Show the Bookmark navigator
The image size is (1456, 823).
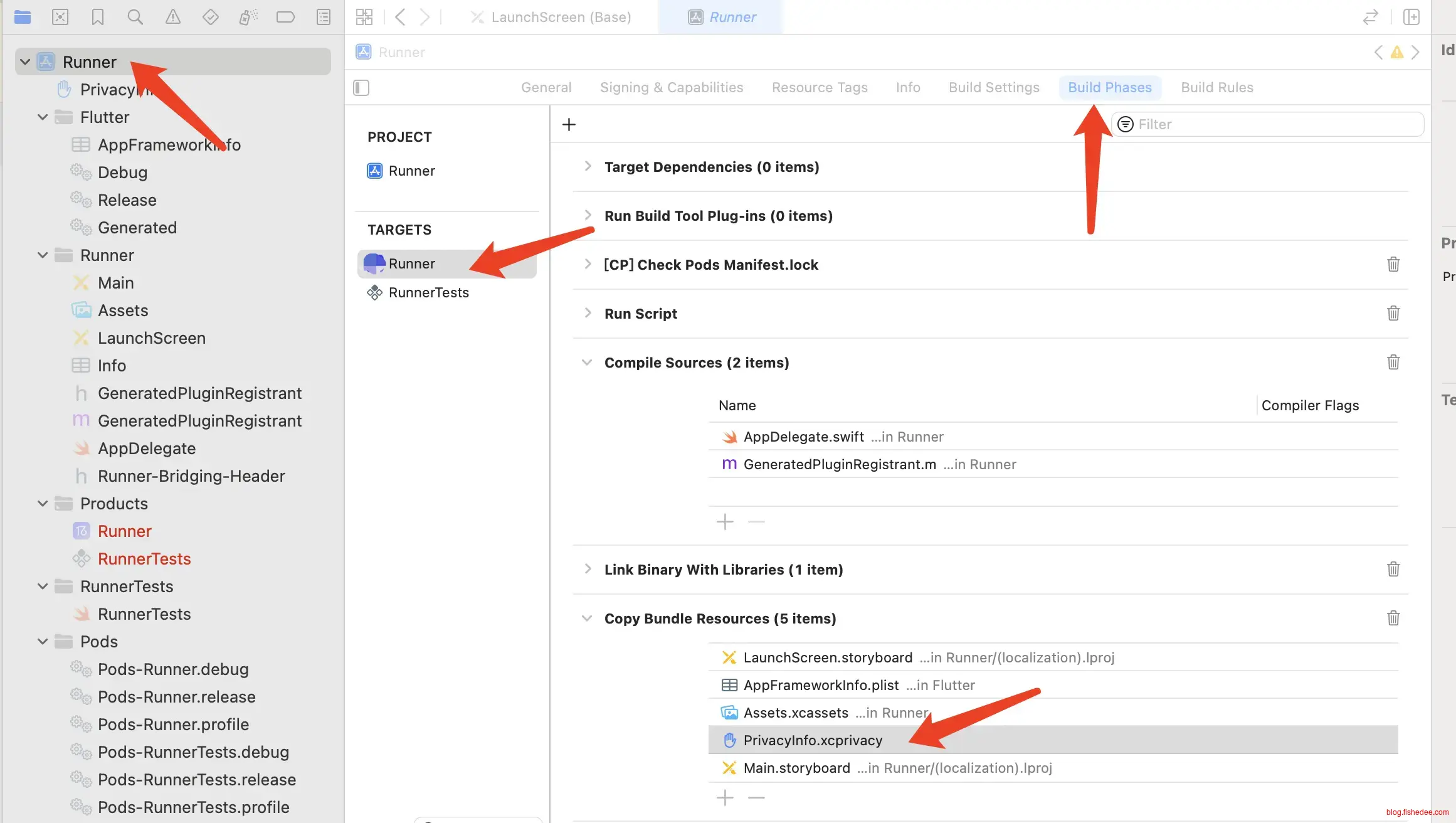pos(97,17)
